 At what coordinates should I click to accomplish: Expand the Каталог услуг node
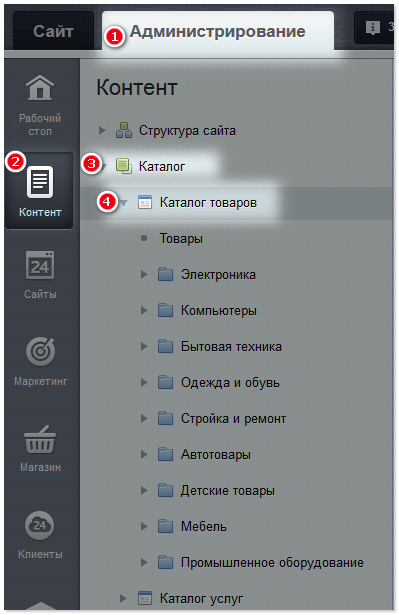(123, 599)
